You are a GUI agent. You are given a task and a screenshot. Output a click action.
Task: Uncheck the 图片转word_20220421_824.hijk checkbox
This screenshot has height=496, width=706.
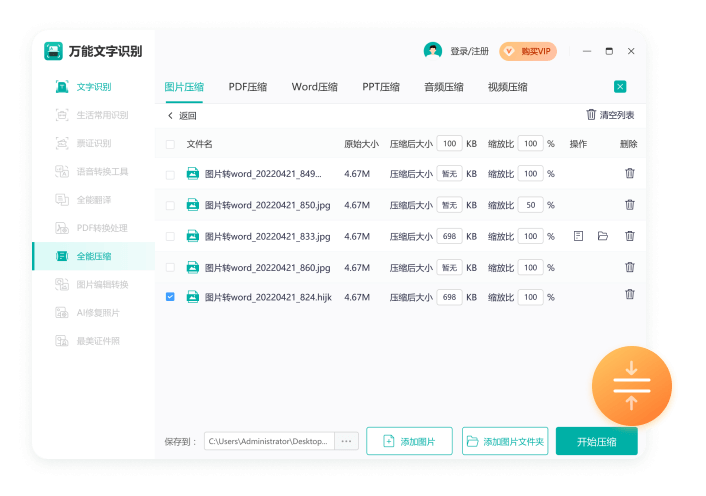(170, 297)
